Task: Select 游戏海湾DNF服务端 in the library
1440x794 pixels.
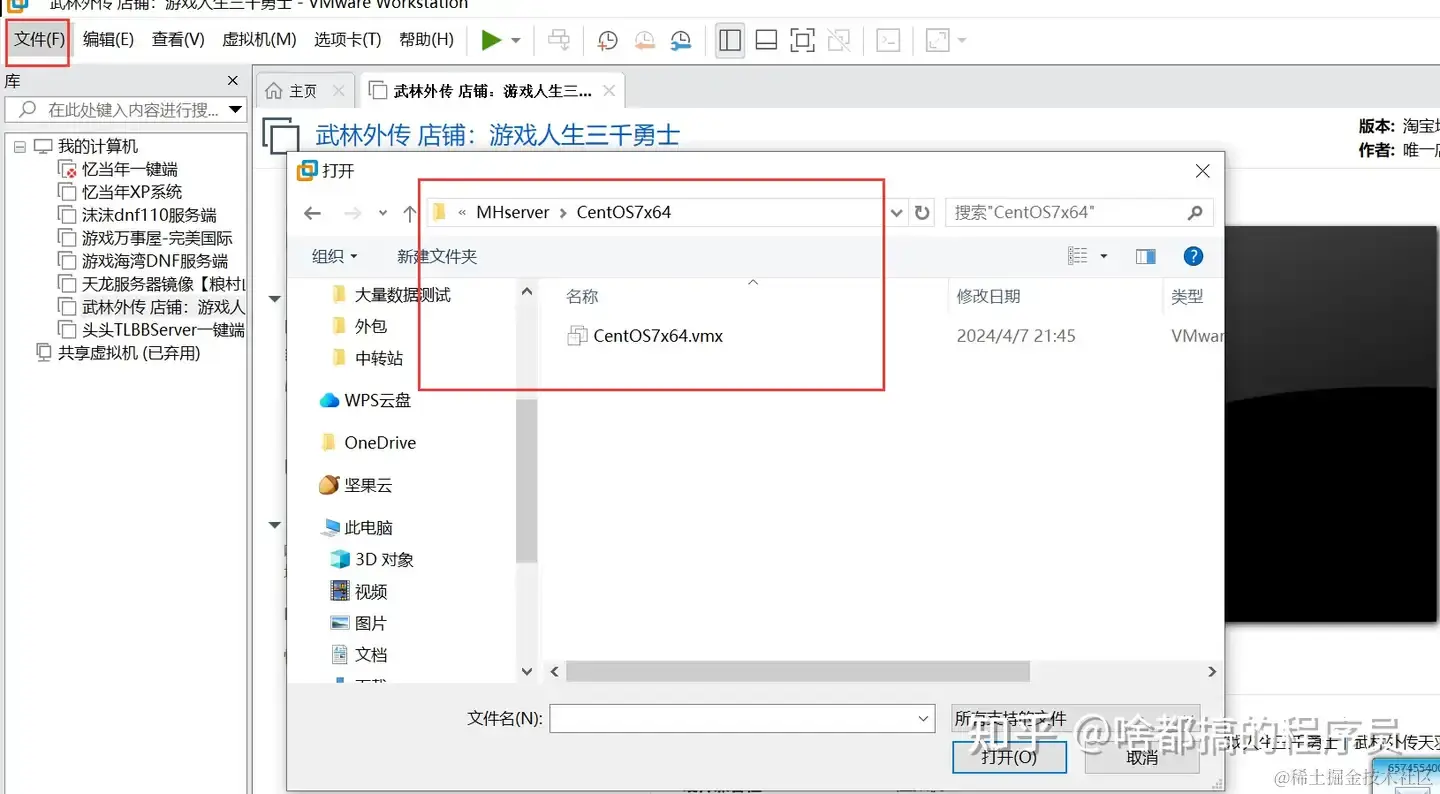Action: (x=155, y=261)
